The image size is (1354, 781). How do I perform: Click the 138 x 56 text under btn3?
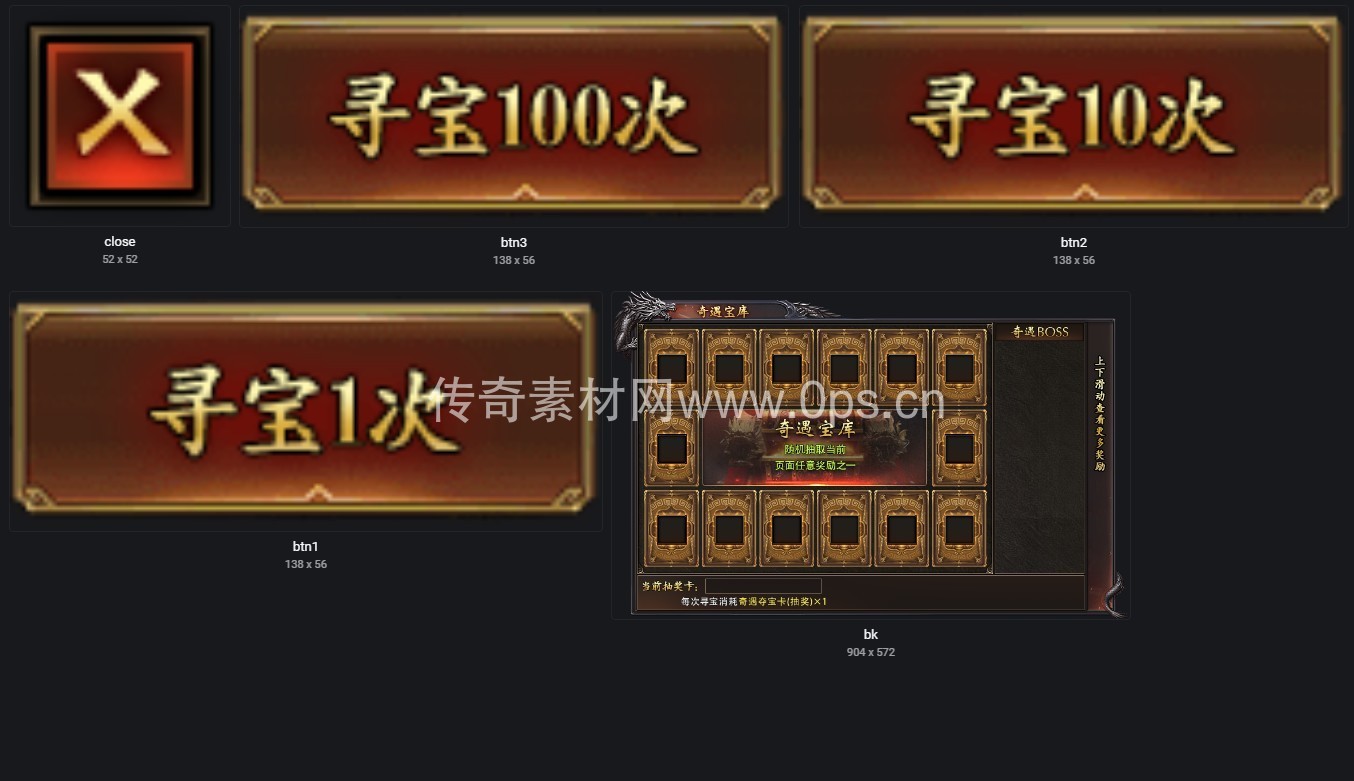point(514,260)
